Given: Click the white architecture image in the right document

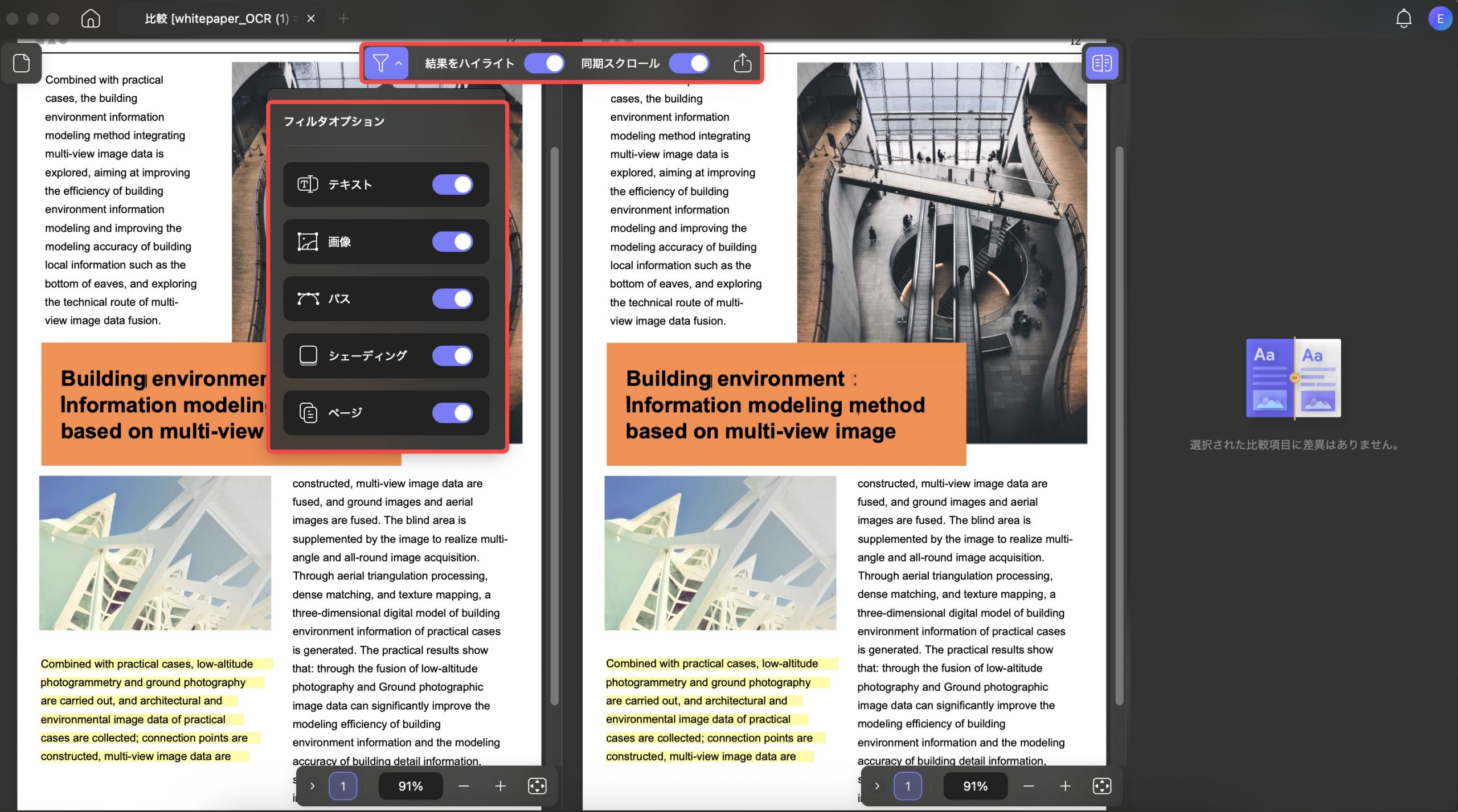Looking at the screenshot, I should pos(720,553).
